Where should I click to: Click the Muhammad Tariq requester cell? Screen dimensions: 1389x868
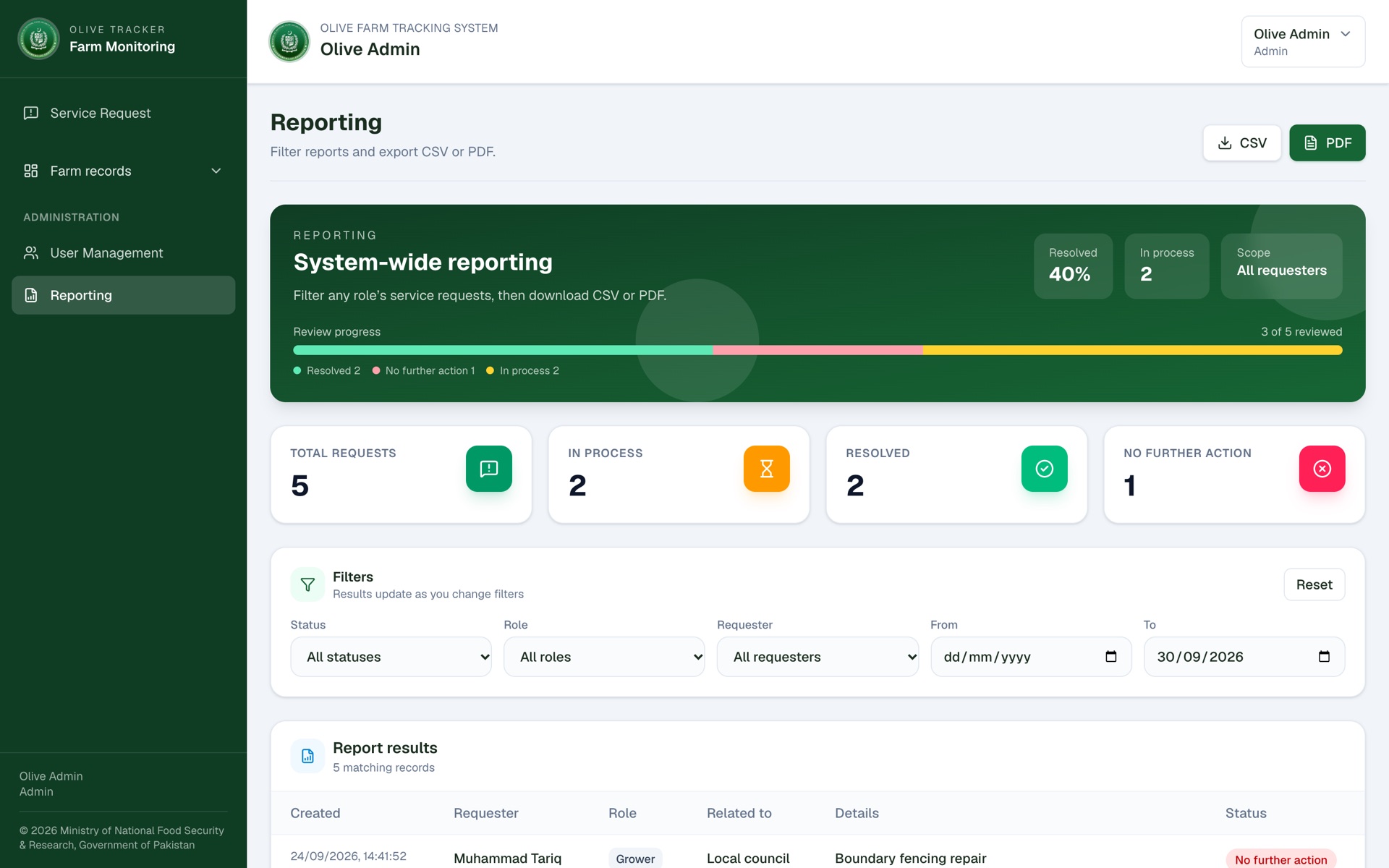click(x=507, y=859)
